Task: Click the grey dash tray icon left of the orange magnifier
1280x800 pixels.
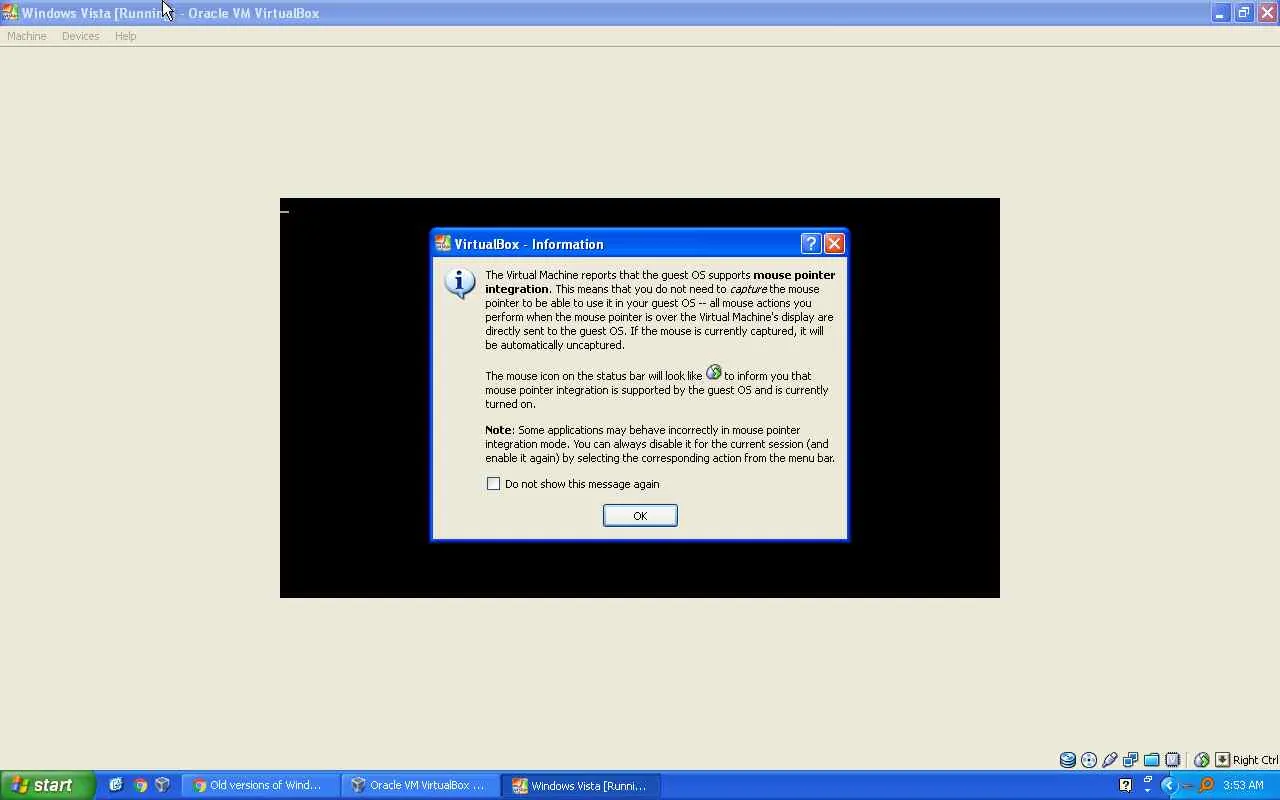Action: pyautogui.click(x=1187, y=786)
